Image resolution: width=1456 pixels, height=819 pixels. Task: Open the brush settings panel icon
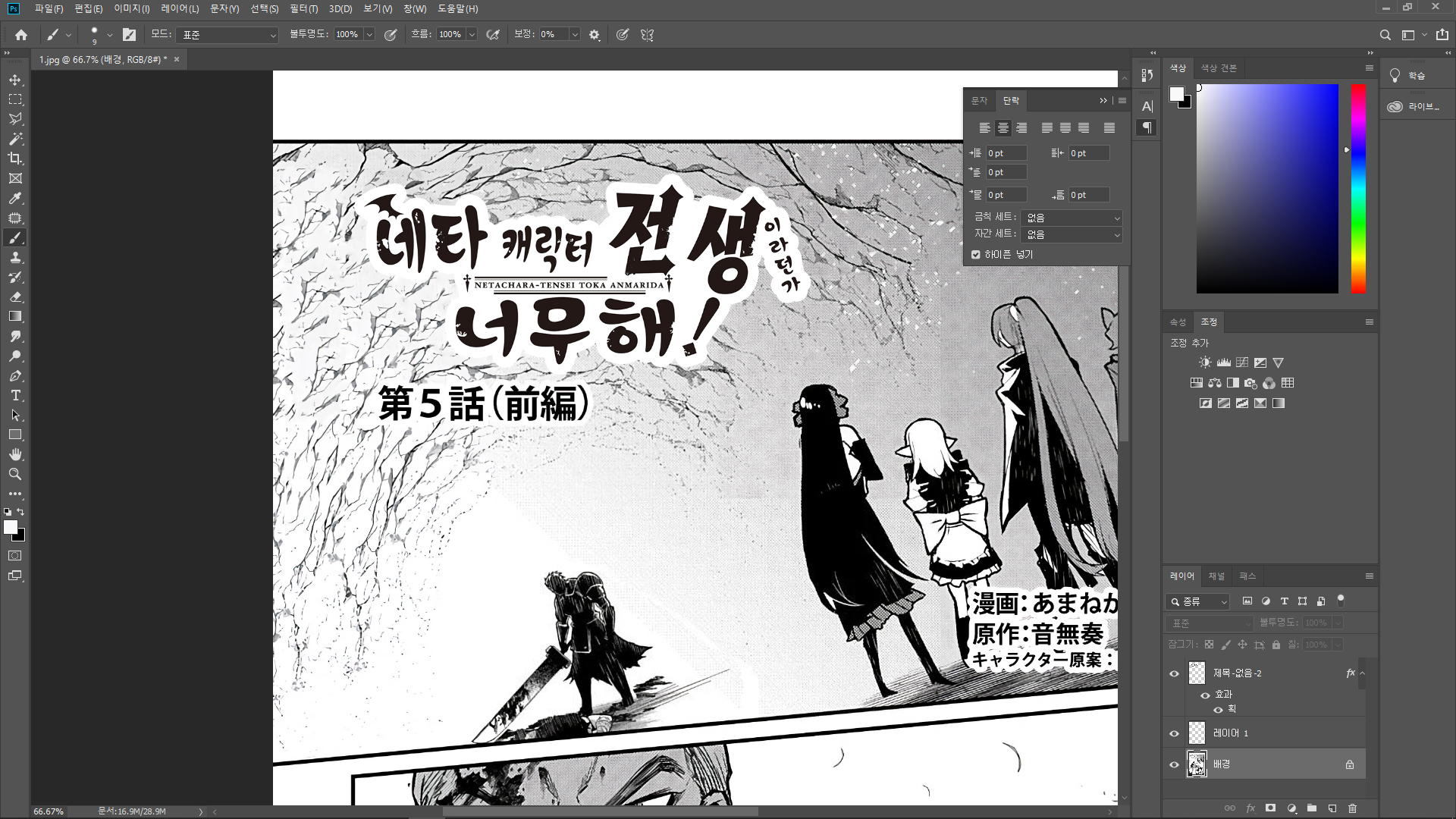point(129,34)
